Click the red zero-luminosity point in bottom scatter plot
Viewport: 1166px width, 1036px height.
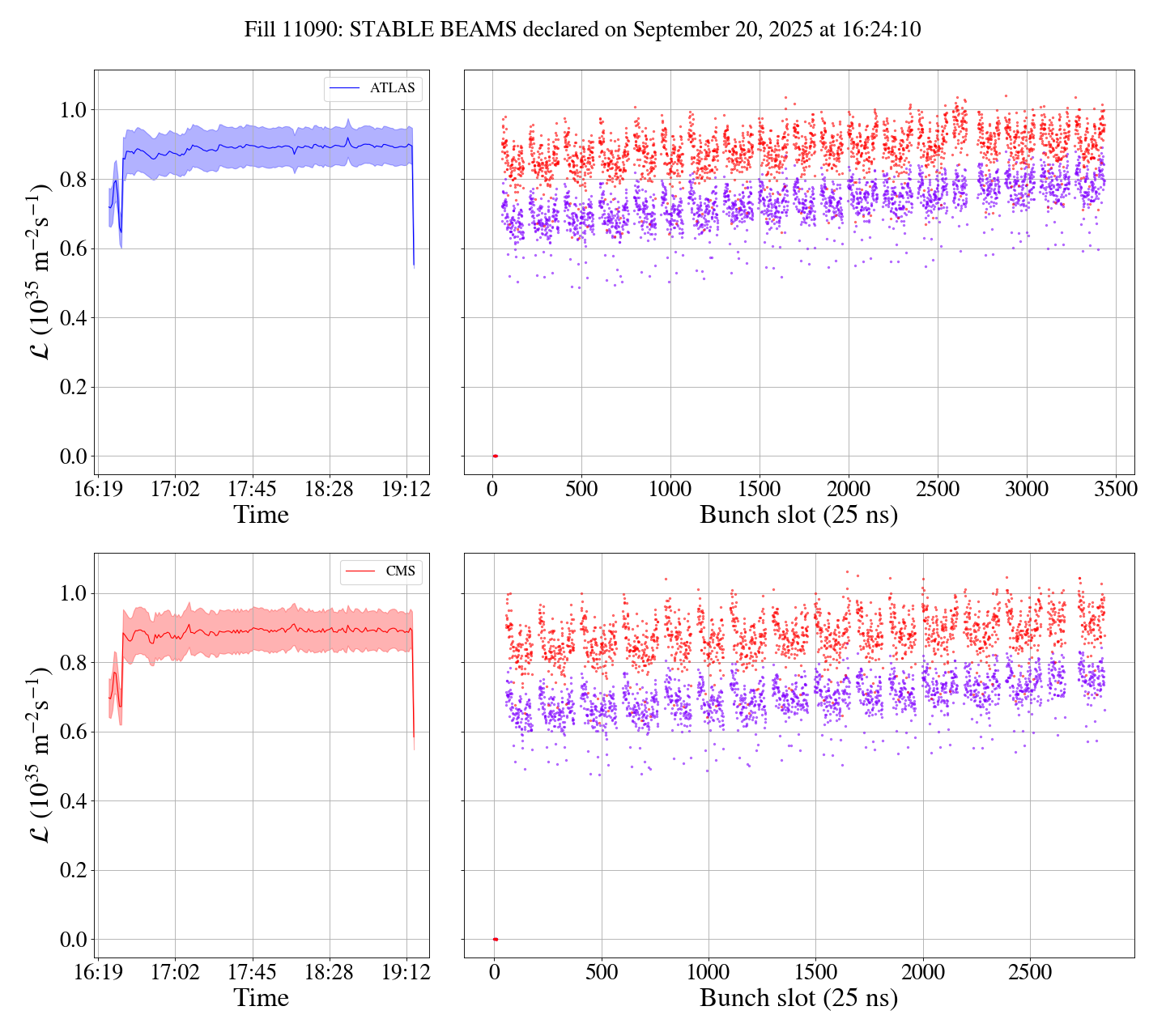pos(495,940)
